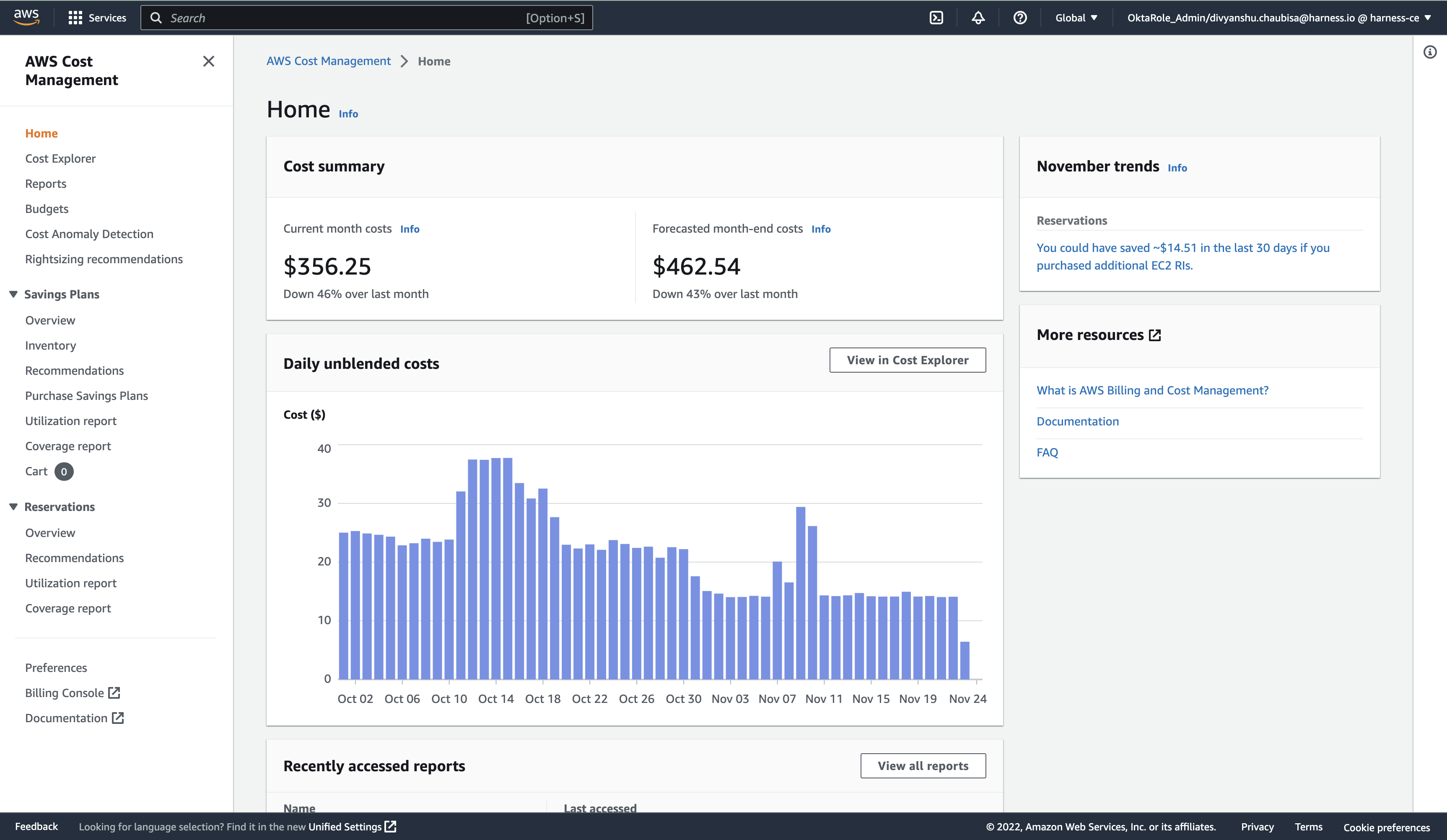The image size is (1447, 840).
Task: Open Info link beside Current month costs
Action: point(410,229)
